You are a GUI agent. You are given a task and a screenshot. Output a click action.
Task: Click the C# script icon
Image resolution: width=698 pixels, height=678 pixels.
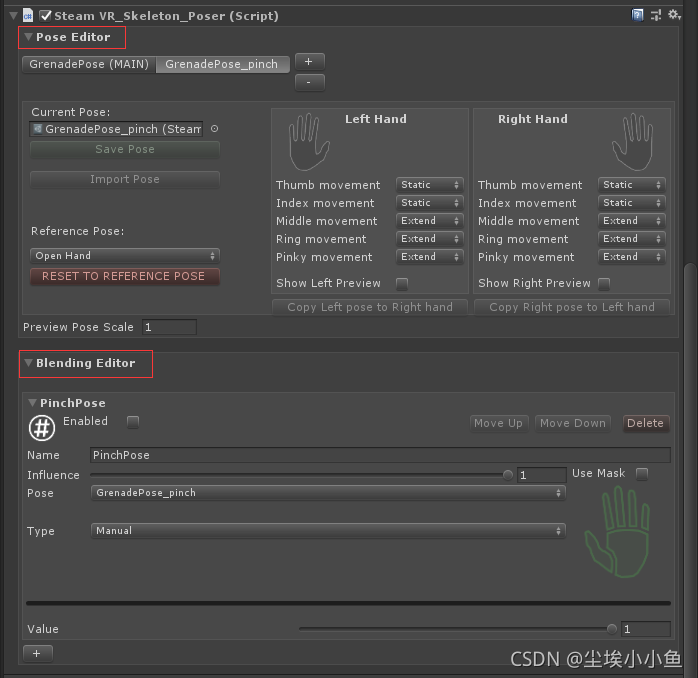(28, 16)
